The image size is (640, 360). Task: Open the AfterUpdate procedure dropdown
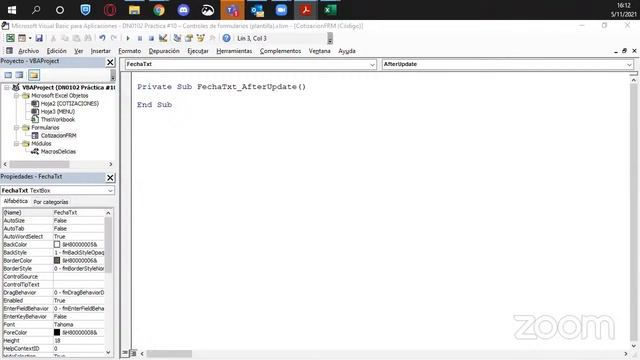tap(629, 64)
